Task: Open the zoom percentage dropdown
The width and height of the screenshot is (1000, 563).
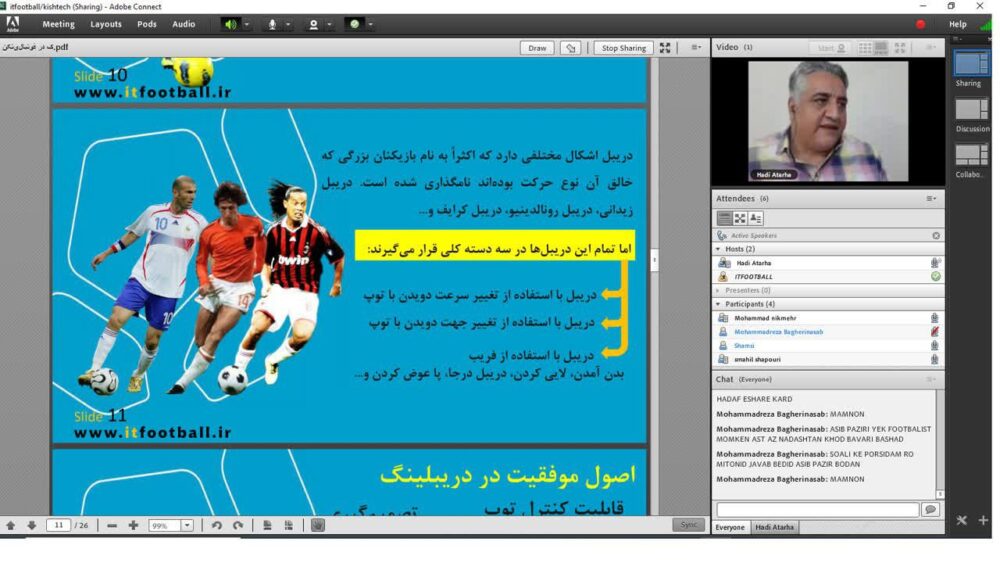Action: pyautogui.click(x=187, y=525)
